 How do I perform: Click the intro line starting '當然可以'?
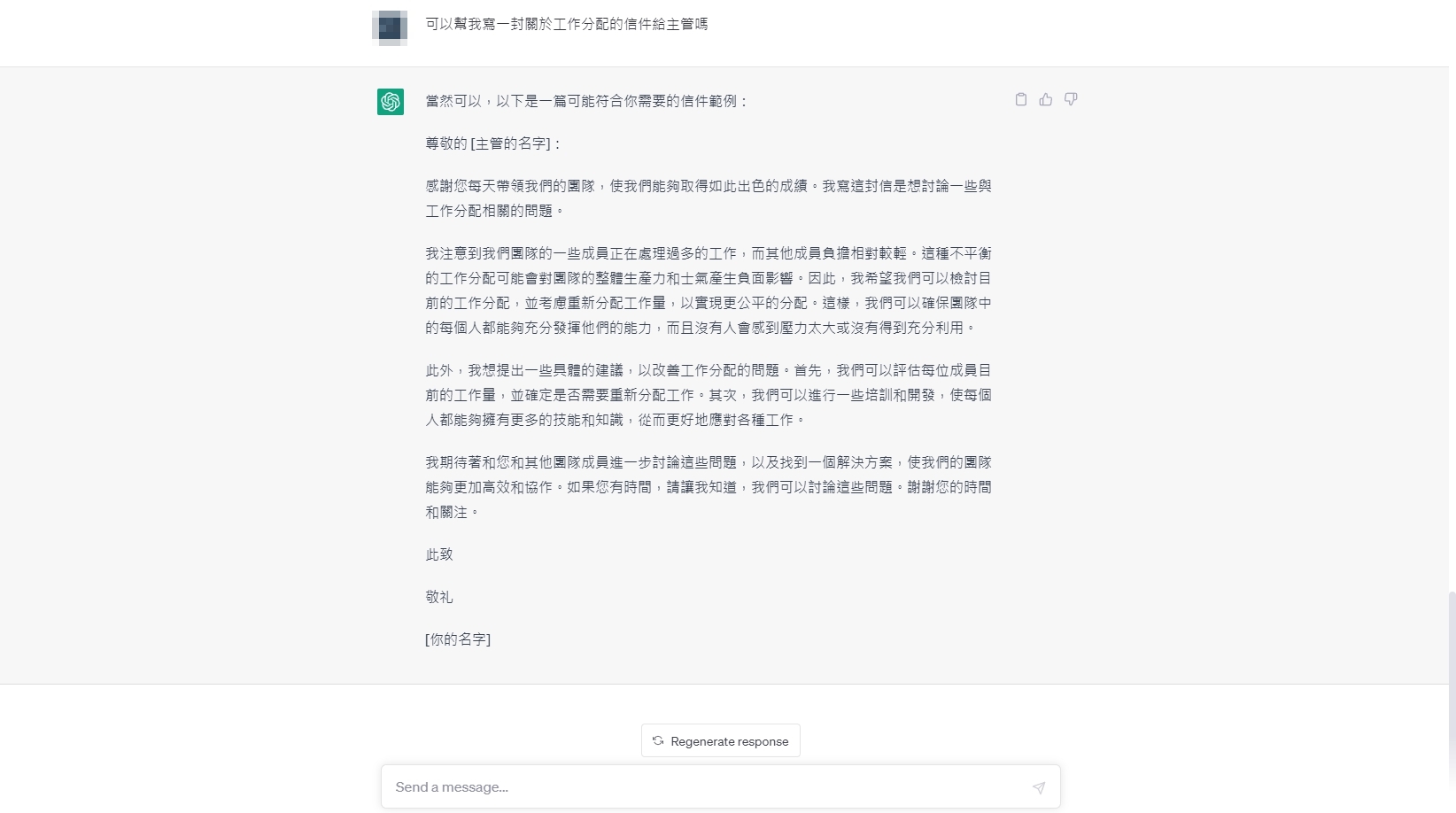click(x=587, y=101)
